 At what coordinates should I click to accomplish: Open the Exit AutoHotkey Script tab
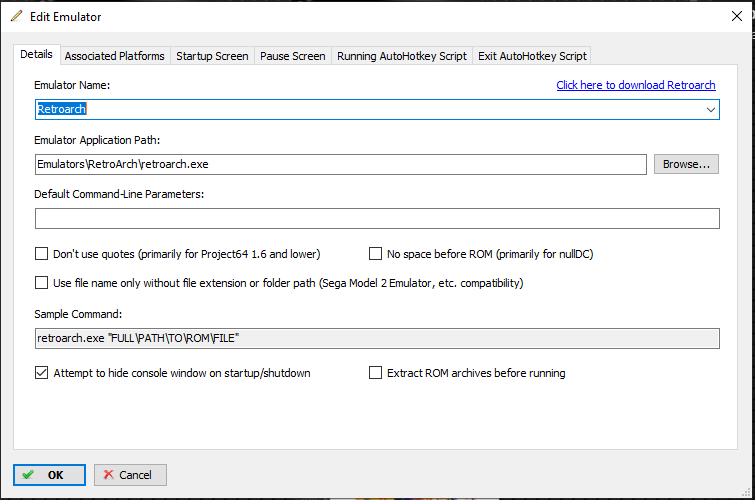(532, 56)
